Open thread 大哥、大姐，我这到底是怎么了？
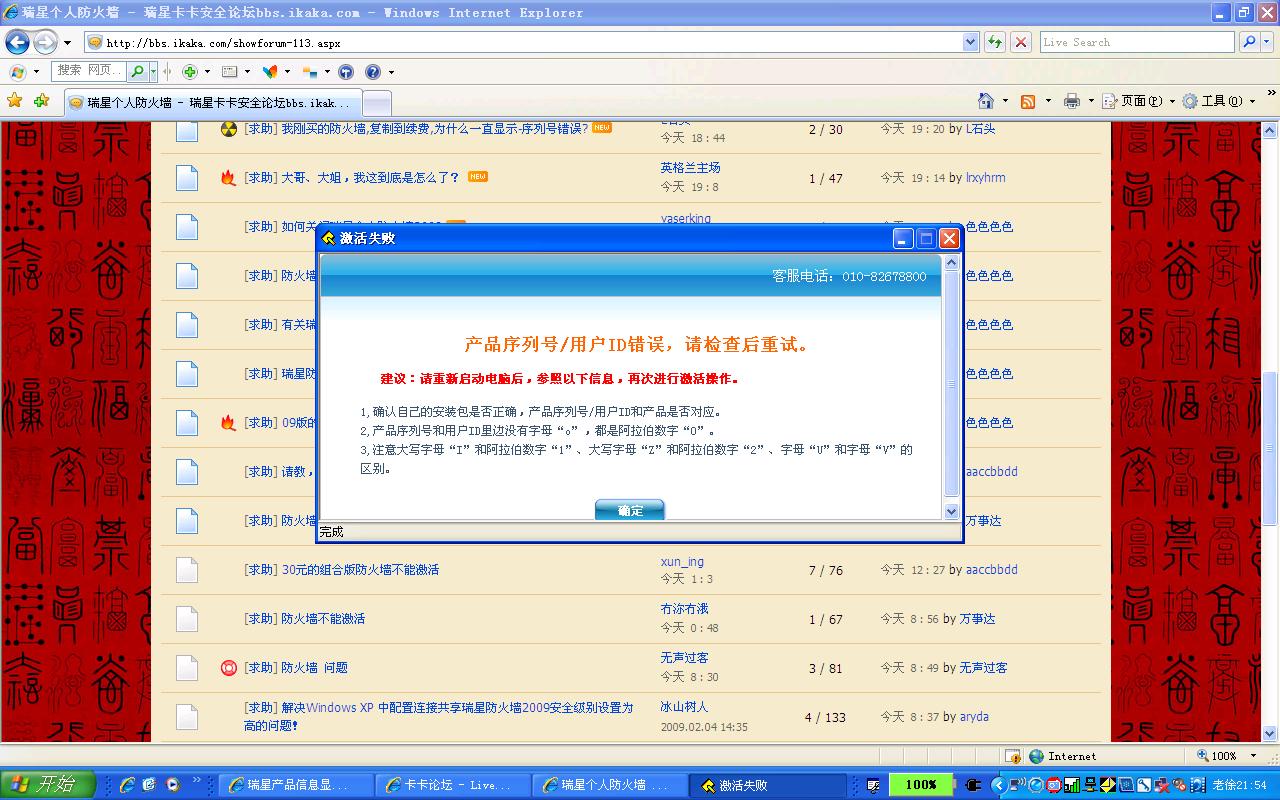Screen dimensions: 1280x800 tap(370, 178)
